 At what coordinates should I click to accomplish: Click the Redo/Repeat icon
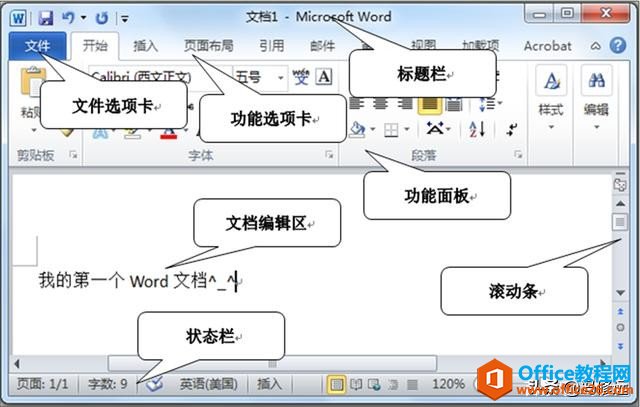pos(102,18)
